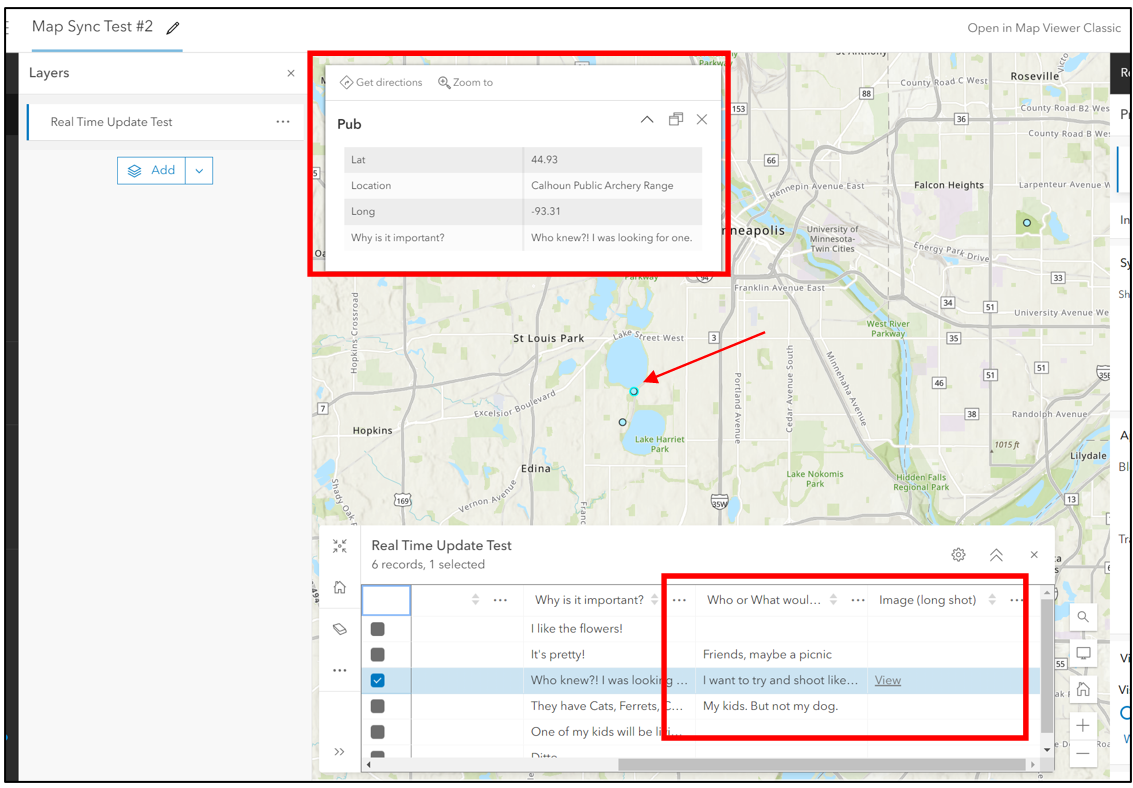Collapse the Pub popup with the chevron

[x=647, y=119]
